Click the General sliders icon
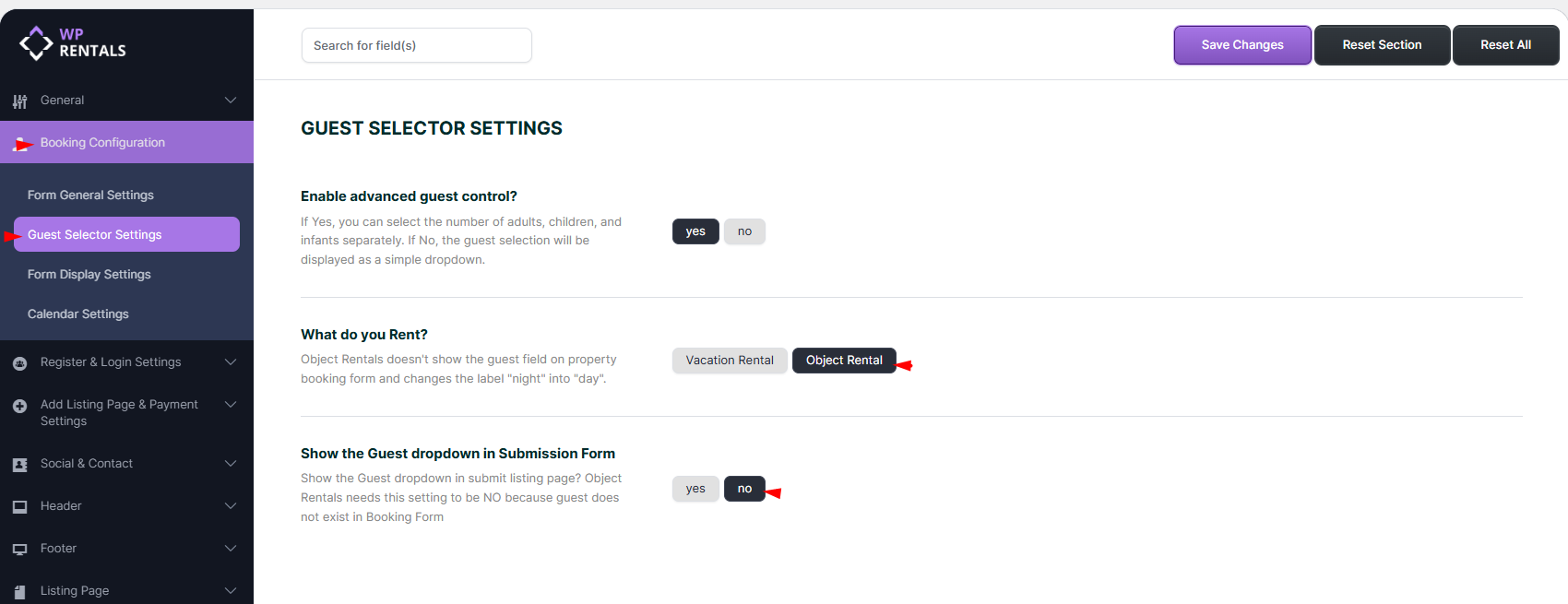This screenshot has width=1568, height=604. coord(19,101)
